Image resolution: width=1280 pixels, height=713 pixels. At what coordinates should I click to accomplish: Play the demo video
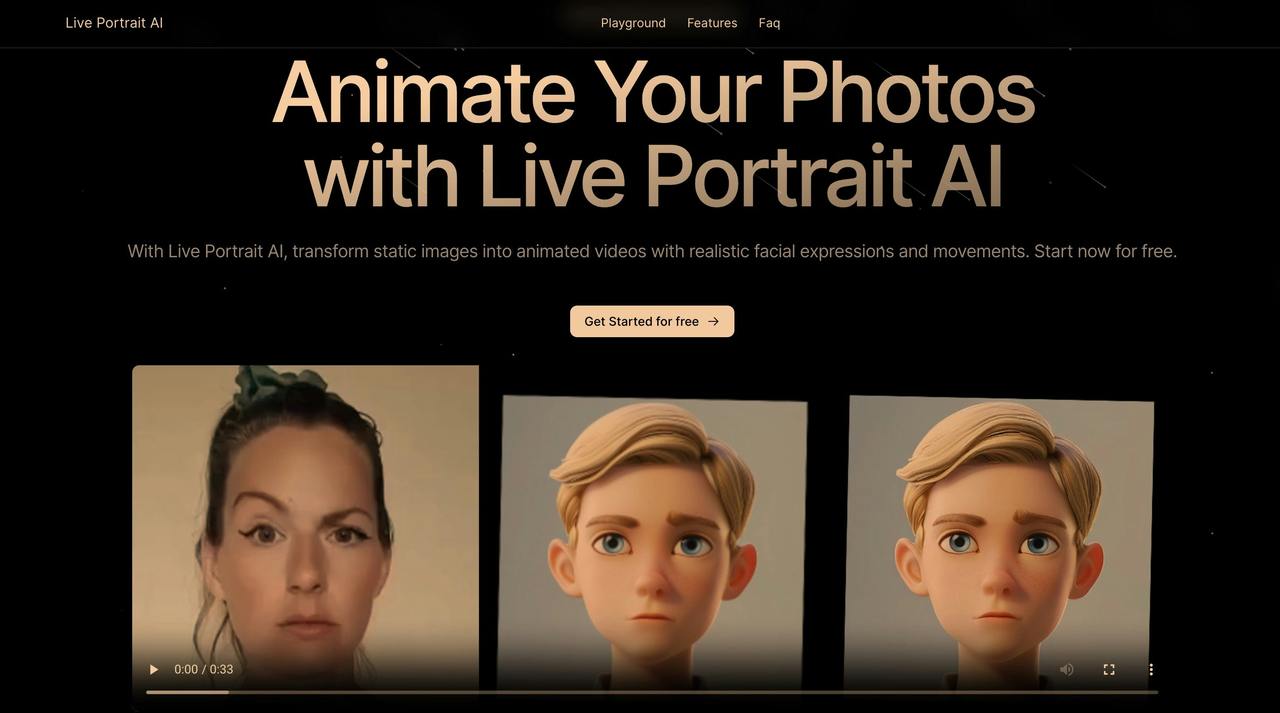click(x=154, y=669)
